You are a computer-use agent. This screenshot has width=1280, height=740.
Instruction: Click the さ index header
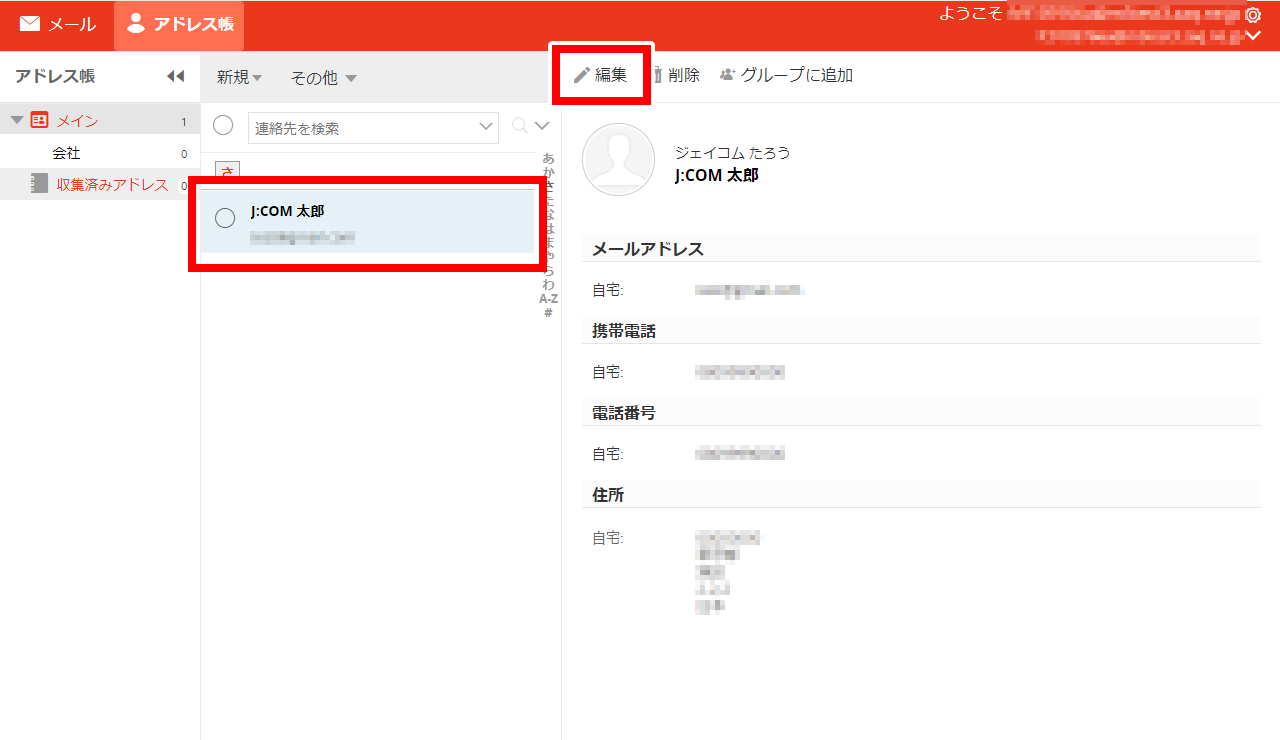228,171
